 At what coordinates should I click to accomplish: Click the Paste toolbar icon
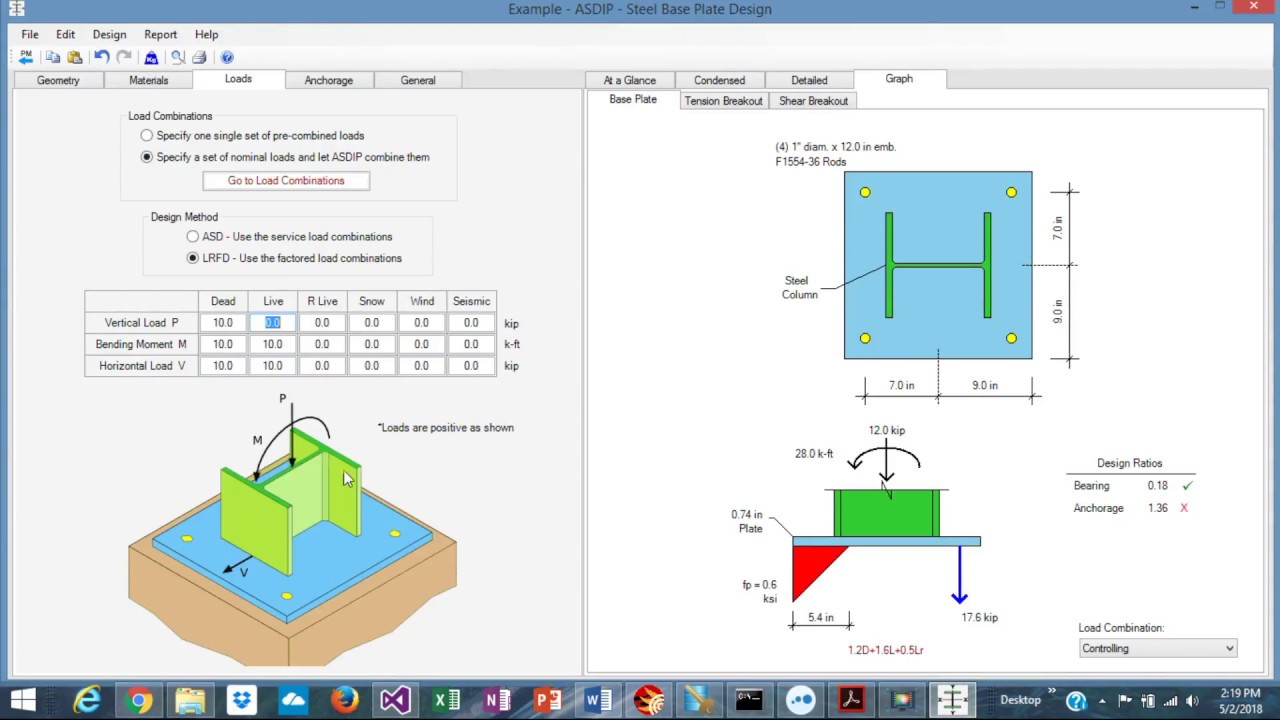(x=75, y=57)
